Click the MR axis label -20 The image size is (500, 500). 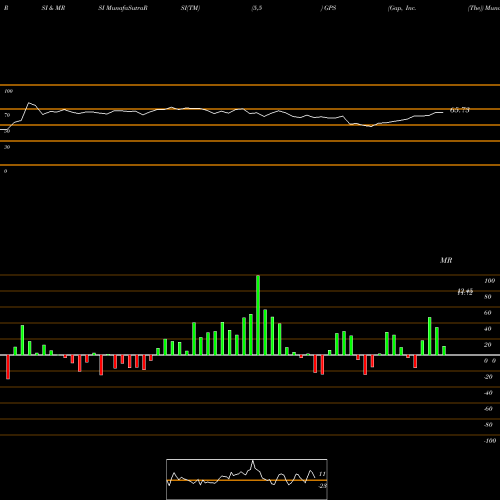click(488, 377)
